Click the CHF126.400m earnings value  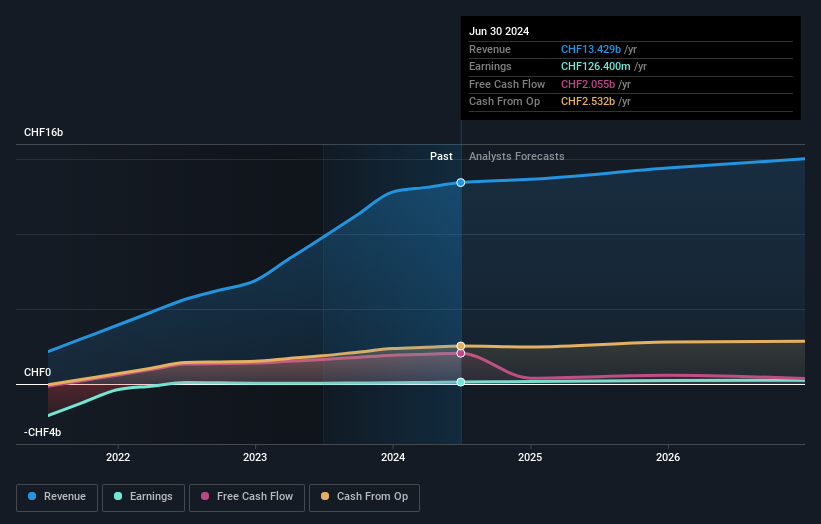tap(595, 66)
